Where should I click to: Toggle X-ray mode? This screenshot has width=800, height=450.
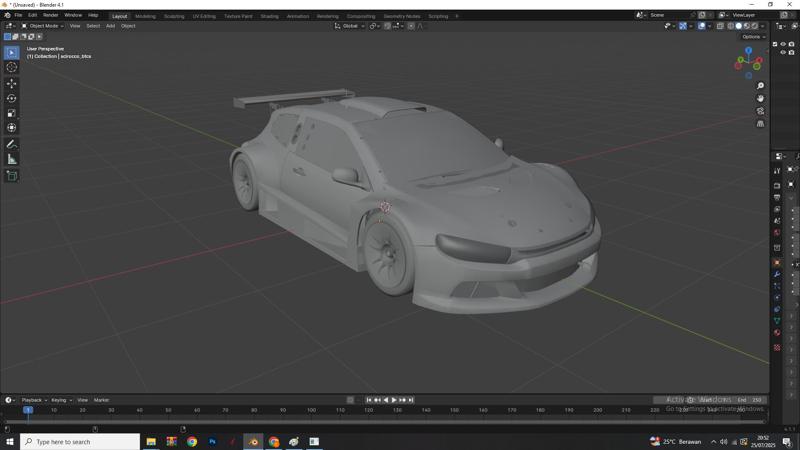coord(720,26)
